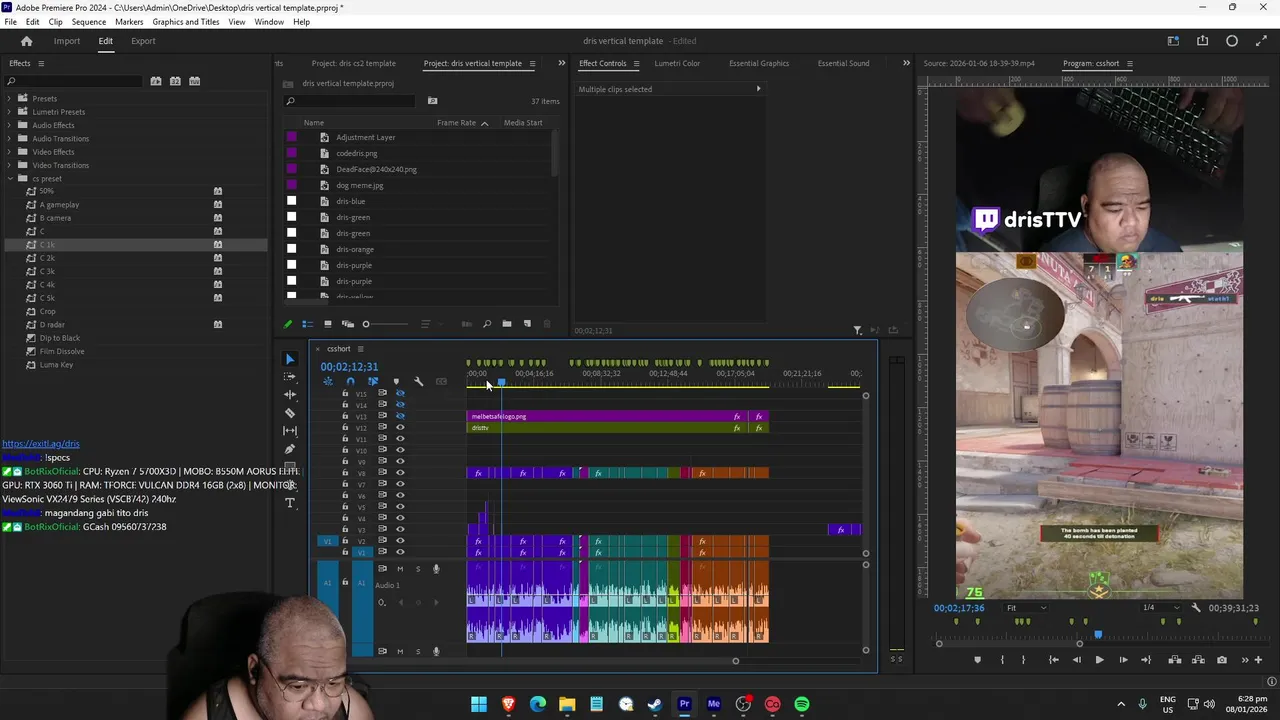This screenshot has width=1280, height=720.
Task: Switch to Project: dris cs2 template tab
Action: (353, 63)
